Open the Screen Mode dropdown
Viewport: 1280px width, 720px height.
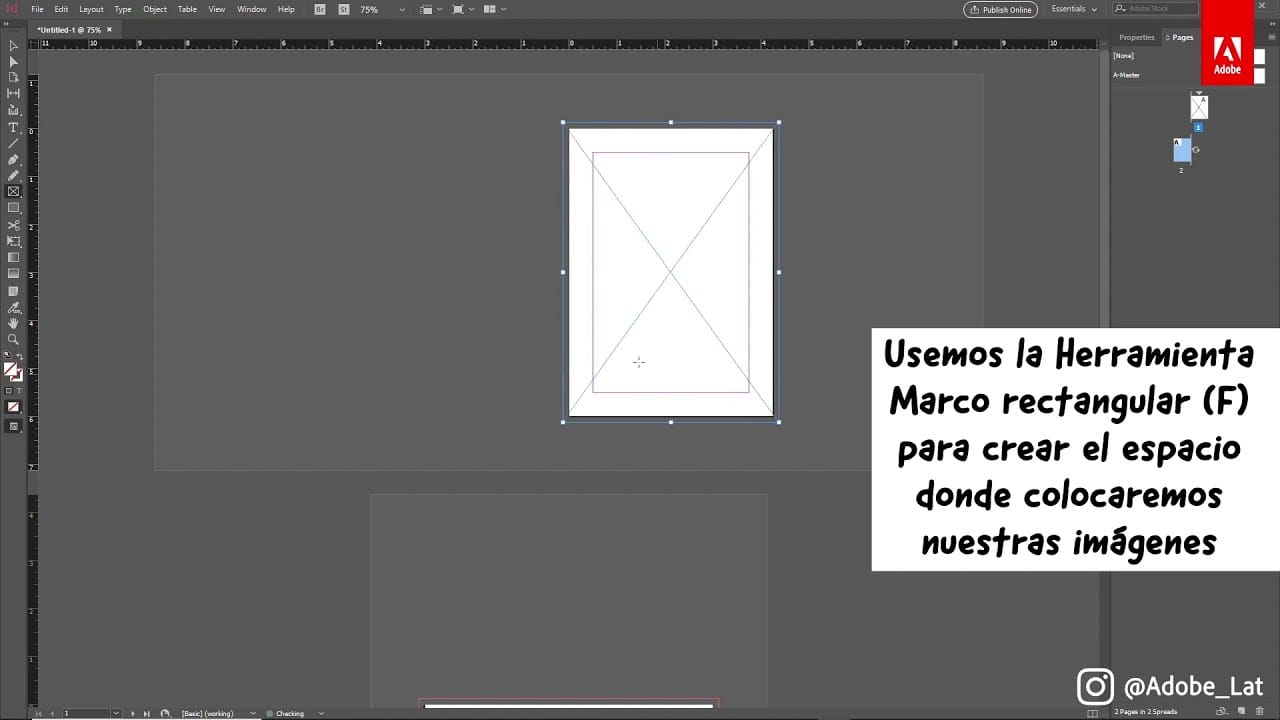(x=462, y=9)
